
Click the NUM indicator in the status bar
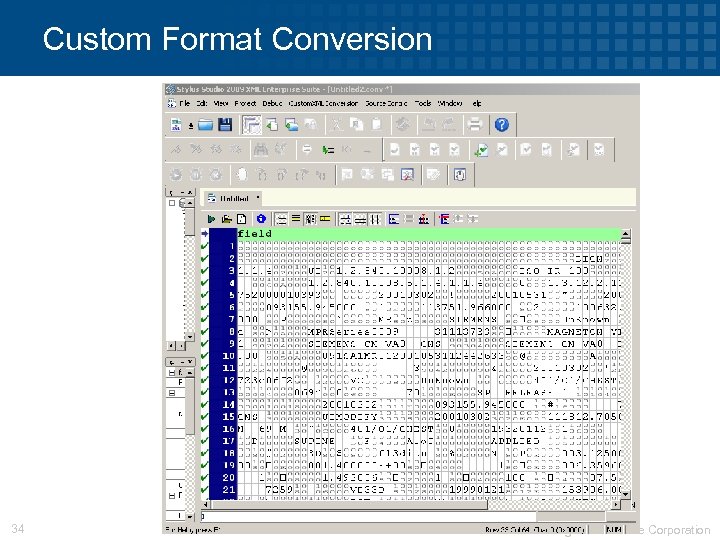pyautogui.click(x=614, y=529)
